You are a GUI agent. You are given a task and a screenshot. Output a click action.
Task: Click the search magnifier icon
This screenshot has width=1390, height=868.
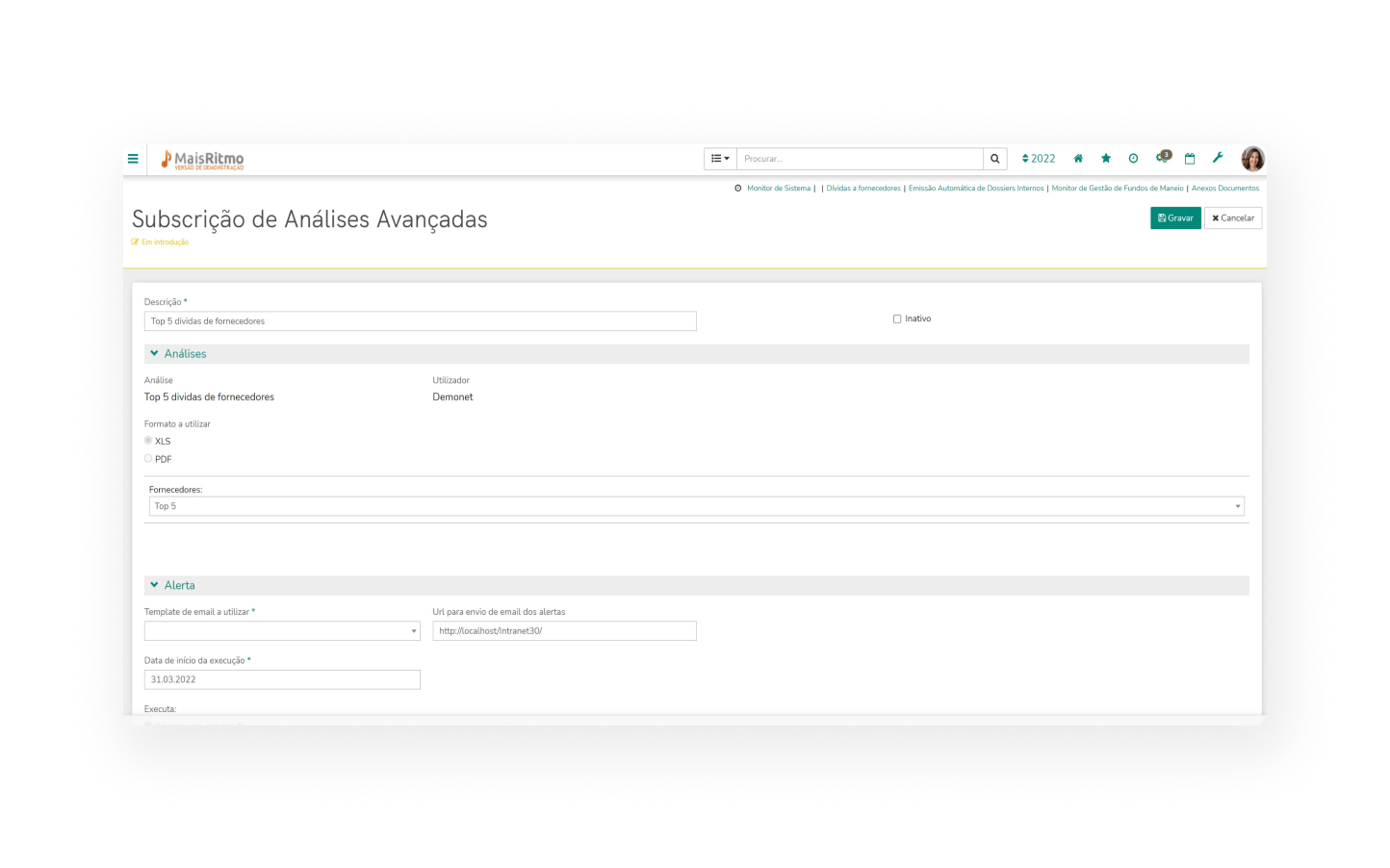pos(994,159)
